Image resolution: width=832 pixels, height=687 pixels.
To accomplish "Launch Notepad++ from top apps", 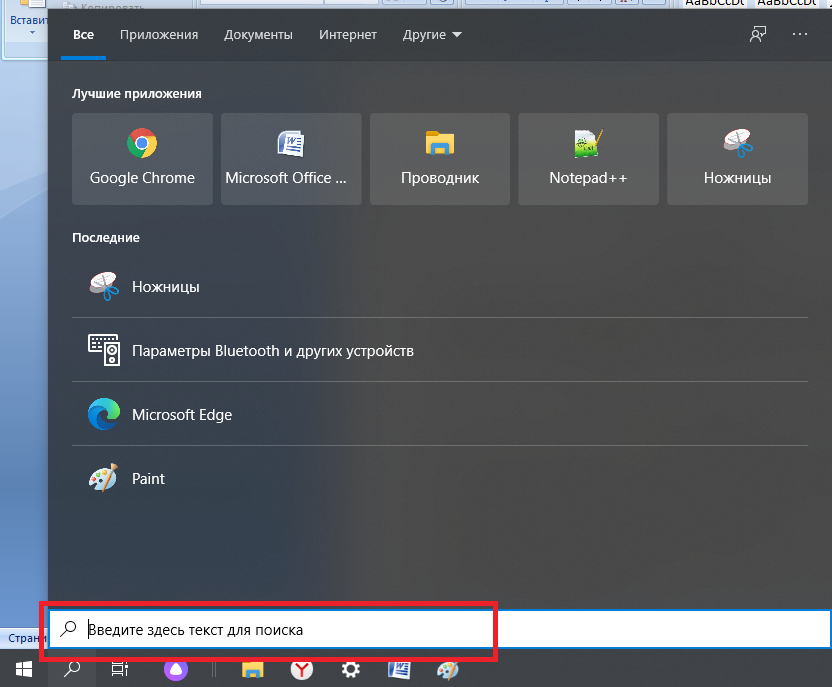I will point(588,159).
